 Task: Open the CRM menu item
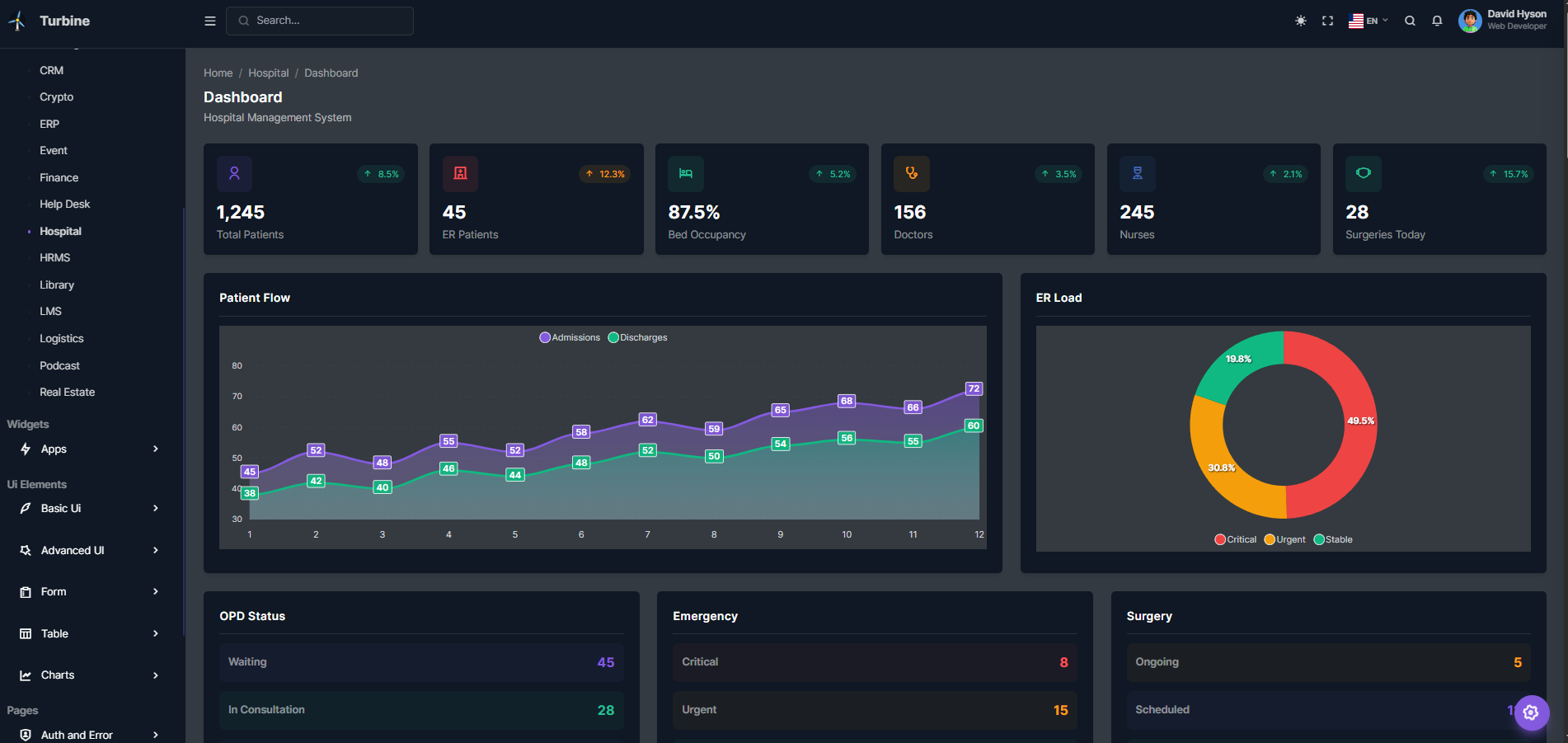(x=51, y=70)
